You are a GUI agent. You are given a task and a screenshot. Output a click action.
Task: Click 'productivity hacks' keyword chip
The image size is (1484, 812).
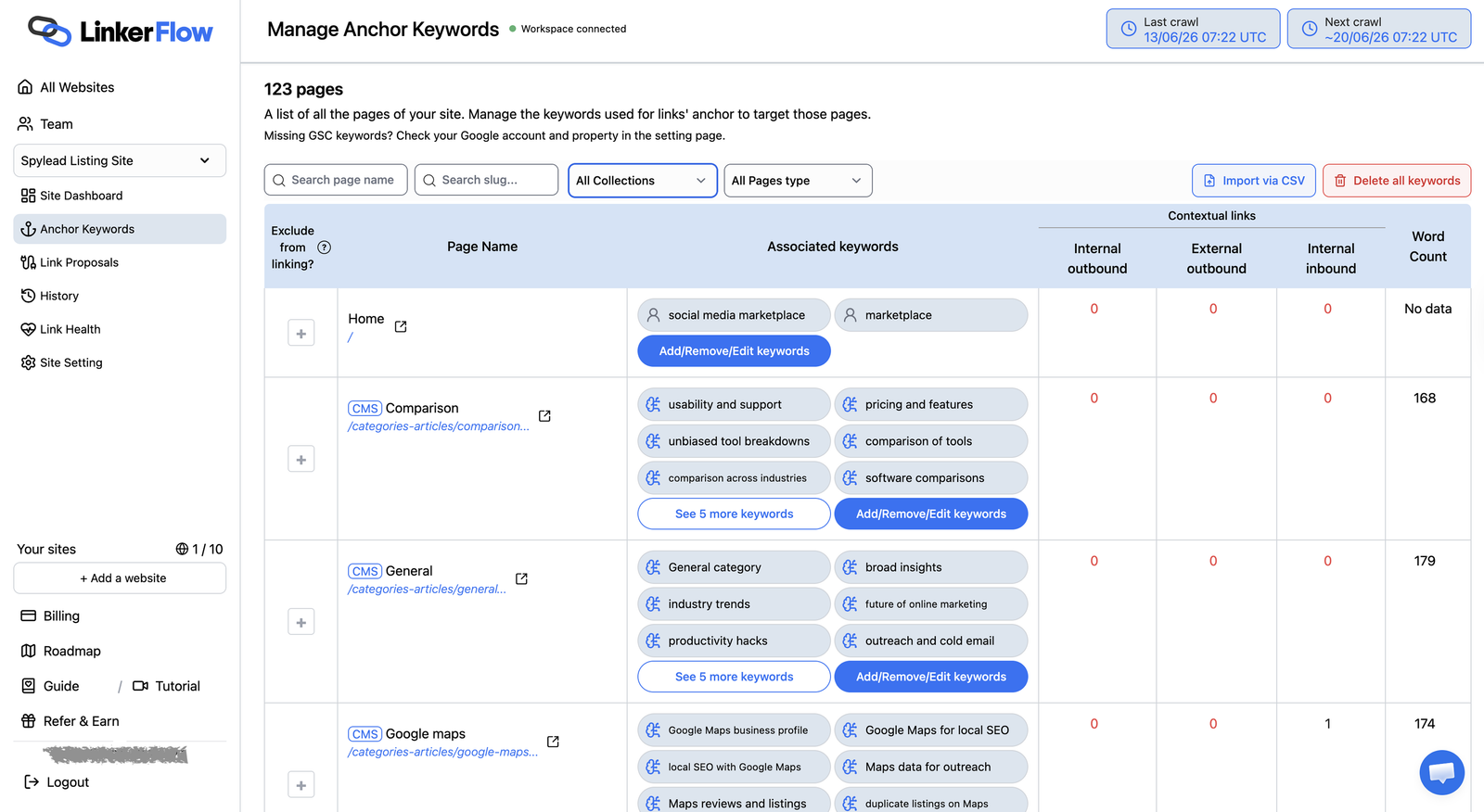[734, 641]
